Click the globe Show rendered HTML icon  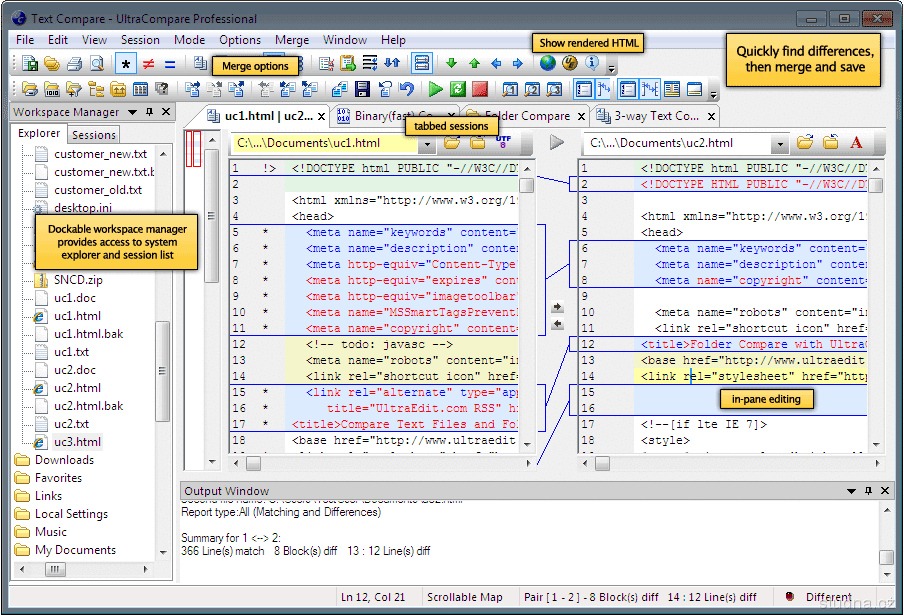pyautogui.click(x=547, y=63)
